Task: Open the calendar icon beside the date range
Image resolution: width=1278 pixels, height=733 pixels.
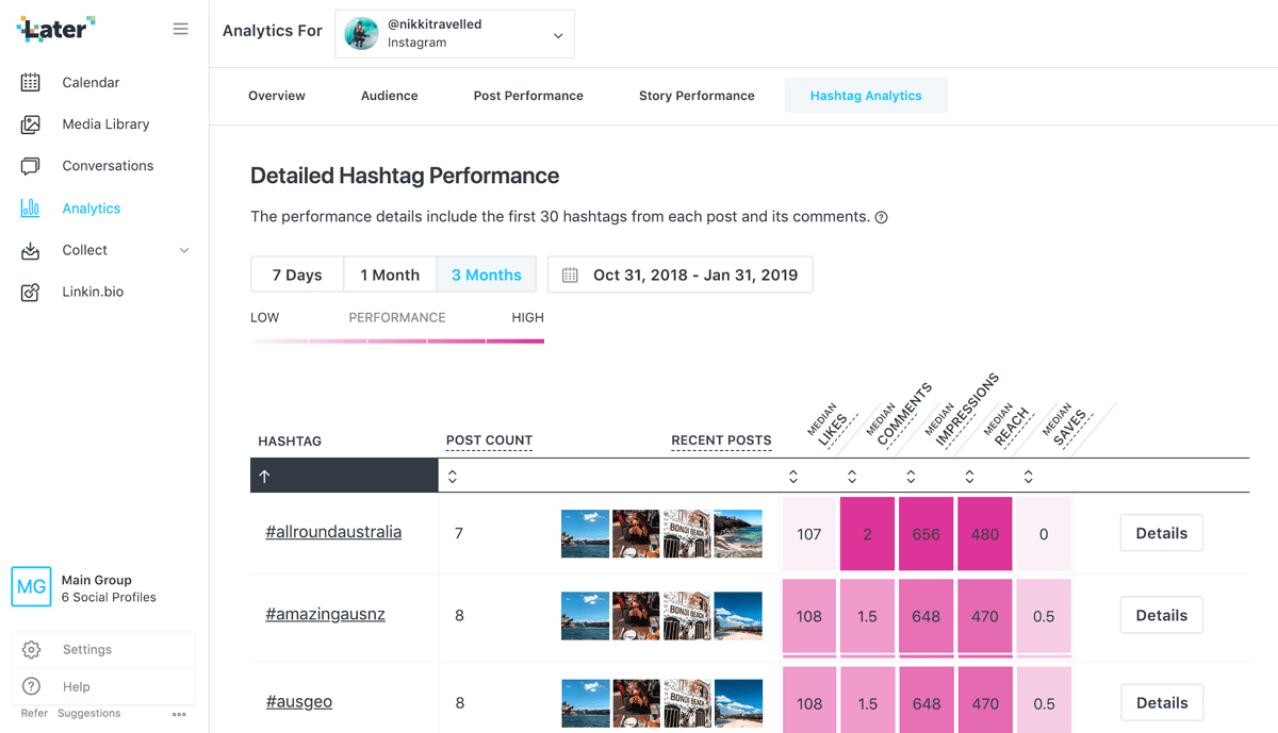Action: (x=570, y=274)
